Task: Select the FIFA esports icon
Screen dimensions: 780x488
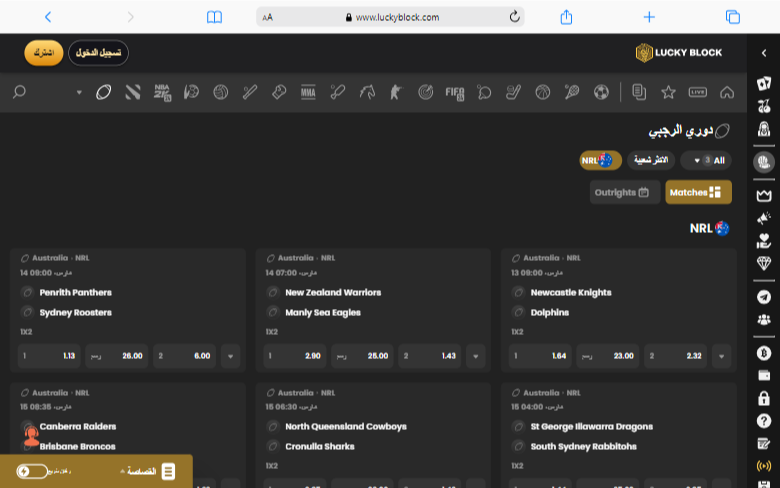Action: (455, 92)
